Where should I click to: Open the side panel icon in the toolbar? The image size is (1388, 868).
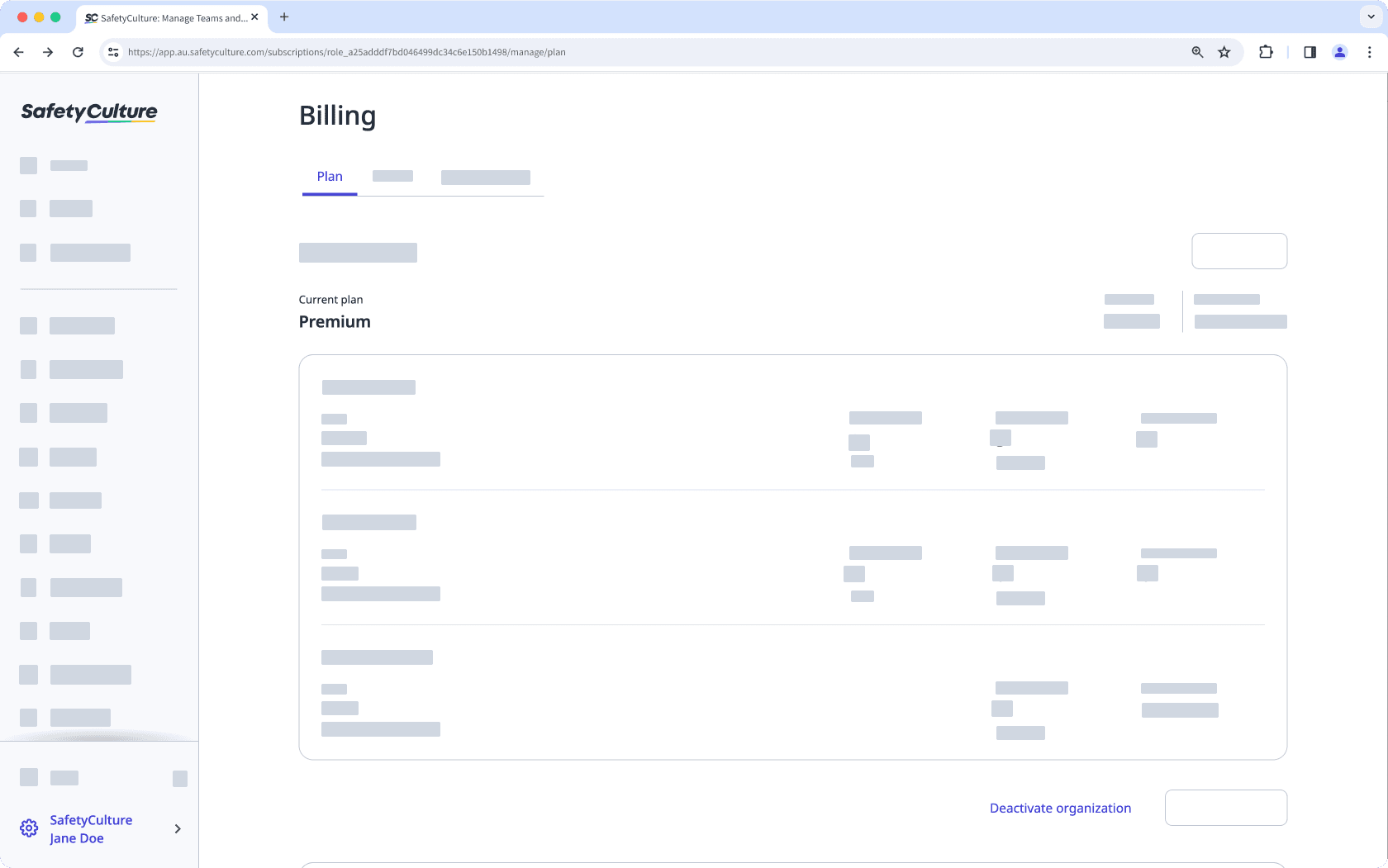tap(1310, 52)
